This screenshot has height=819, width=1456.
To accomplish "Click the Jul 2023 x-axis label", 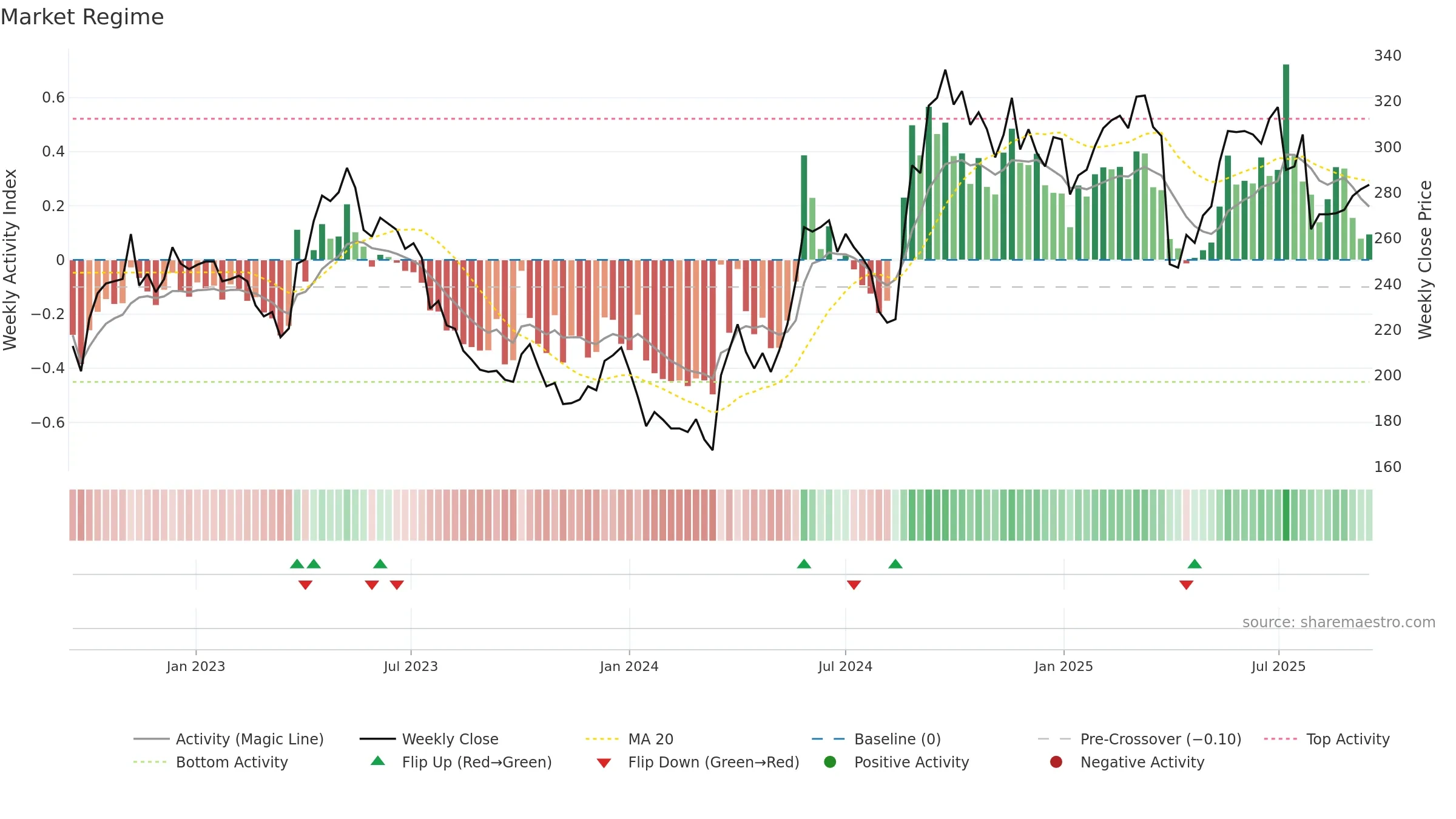I will pos(411,667).
